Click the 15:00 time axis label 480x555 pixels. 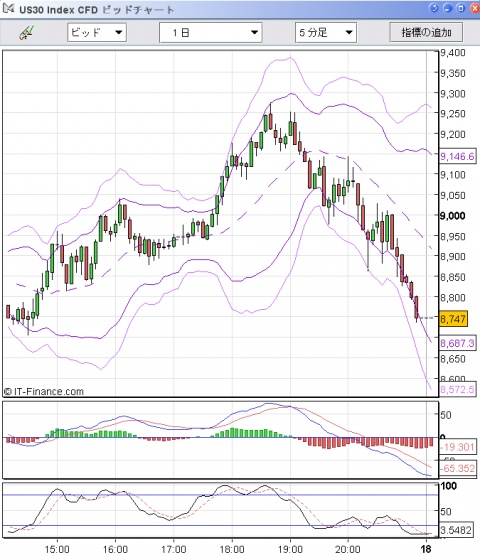(57, 549)
